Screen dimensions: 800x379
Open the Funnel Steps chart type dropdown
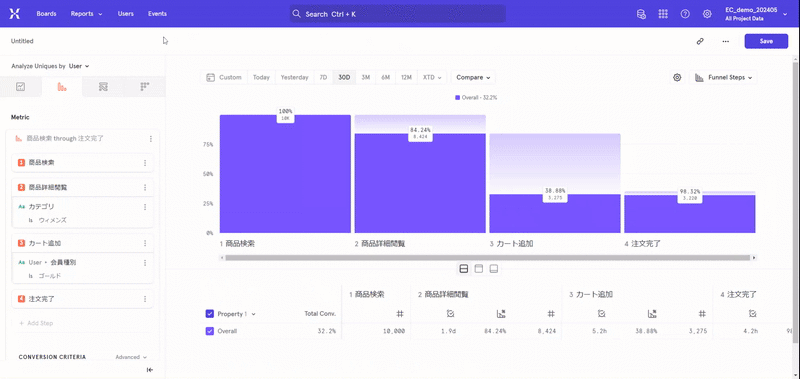[x=723, y=78]
